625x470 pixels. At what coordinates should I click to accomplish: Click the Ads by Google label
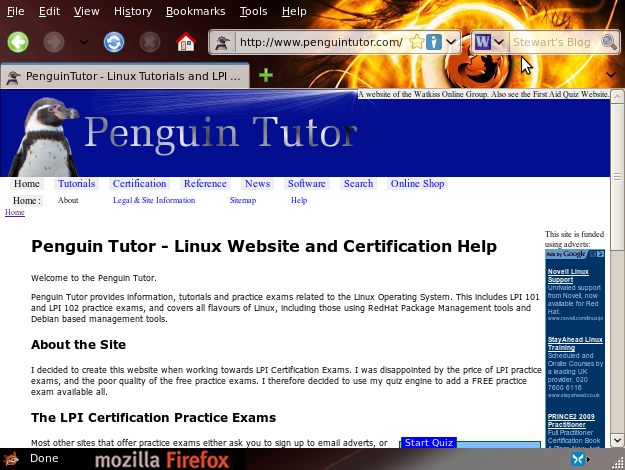click(566, 254)
